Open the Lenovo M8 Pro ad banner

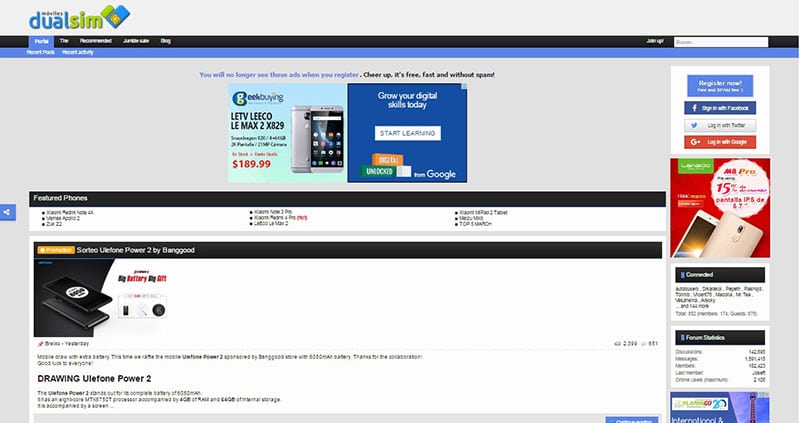720,208
